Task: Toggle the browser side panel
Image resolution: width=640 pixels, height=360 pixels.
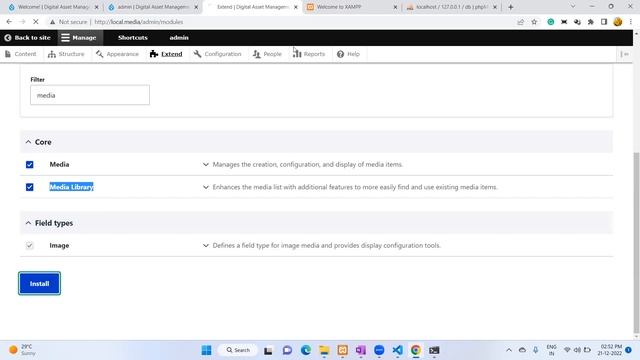Action: click(604, 22)
